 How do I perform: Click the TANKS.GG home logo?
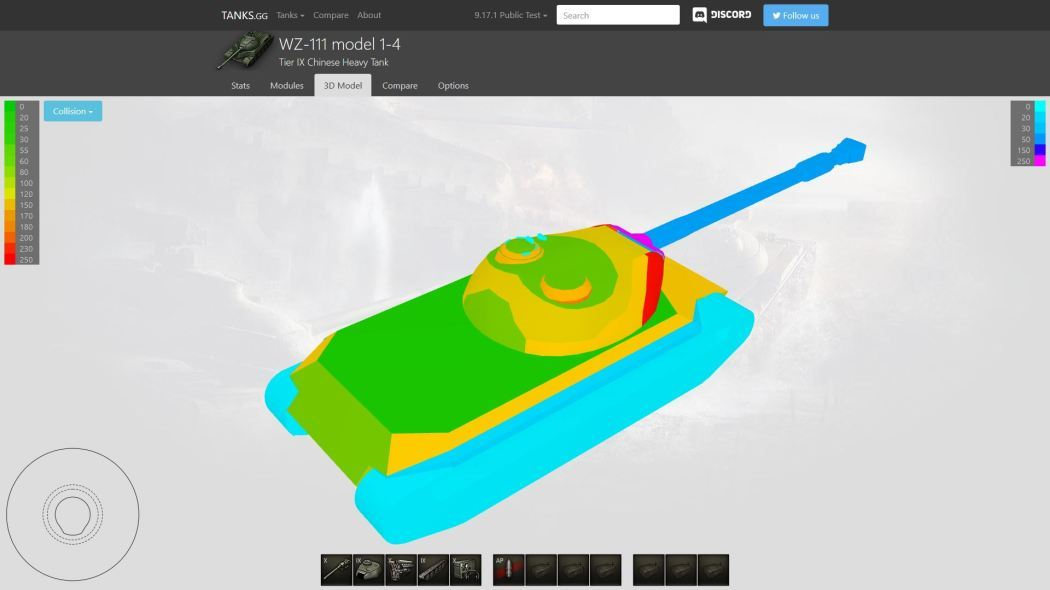point(244,15)
